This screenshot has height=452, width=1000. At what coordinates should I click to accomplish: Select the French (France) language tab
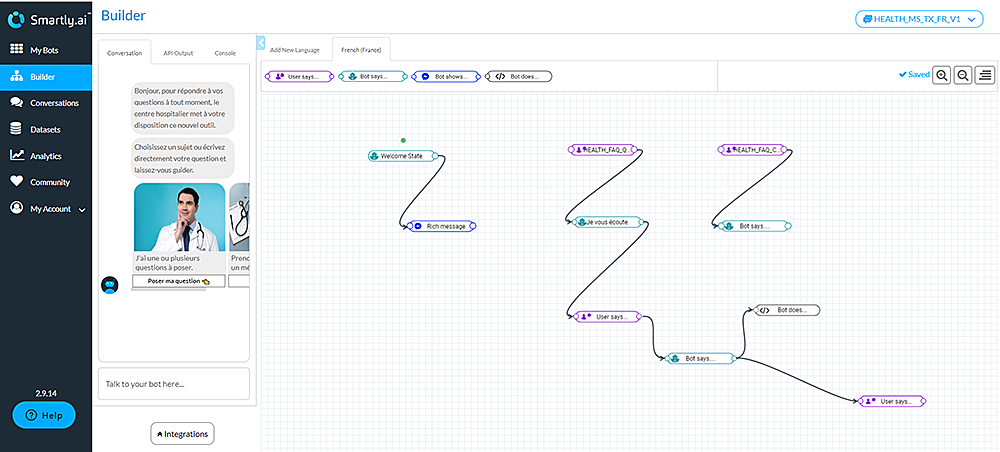coord(361,49)
